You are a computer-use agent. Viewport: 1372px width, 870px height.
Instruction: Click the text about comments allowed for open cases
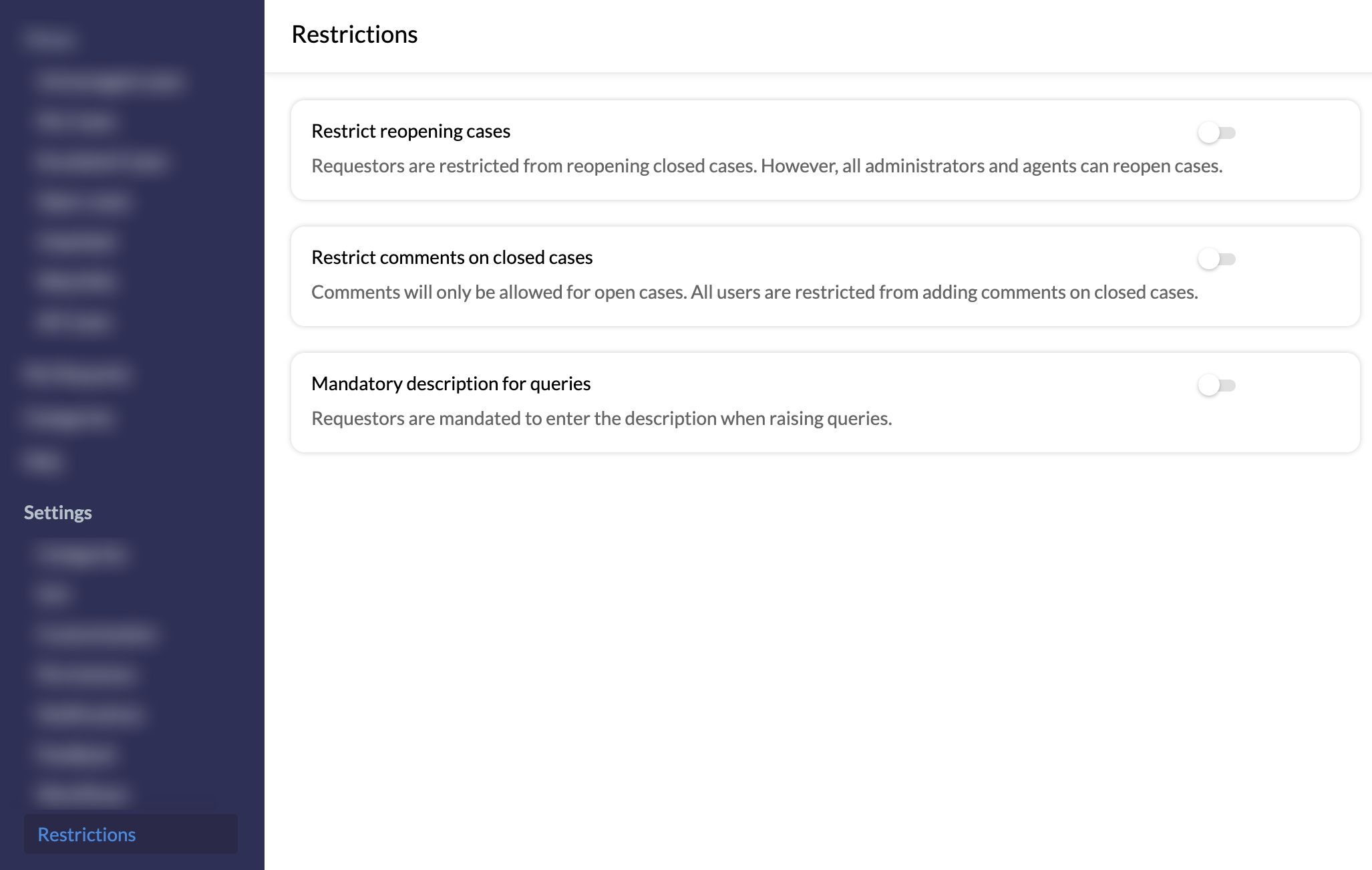click(755, 292)
